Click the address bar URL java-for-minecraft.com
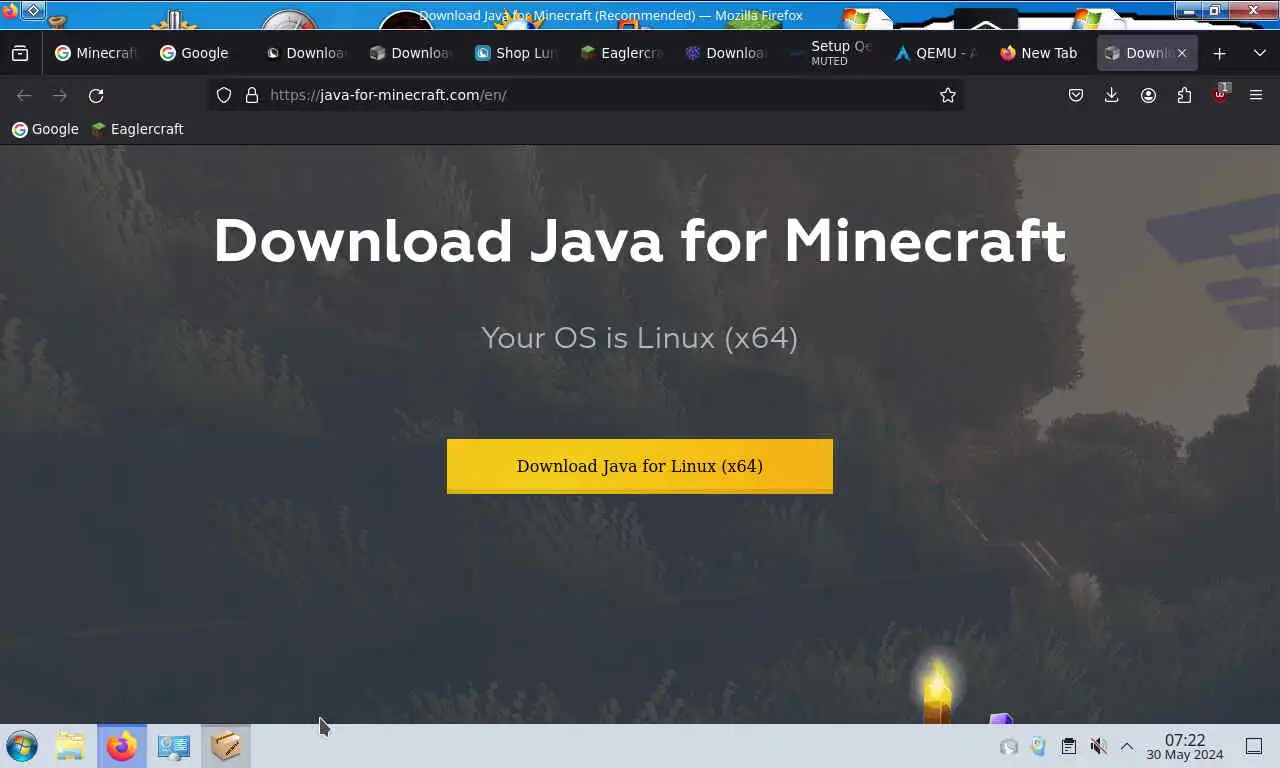Screen dimensions: 1280x768 pos(388,95)
